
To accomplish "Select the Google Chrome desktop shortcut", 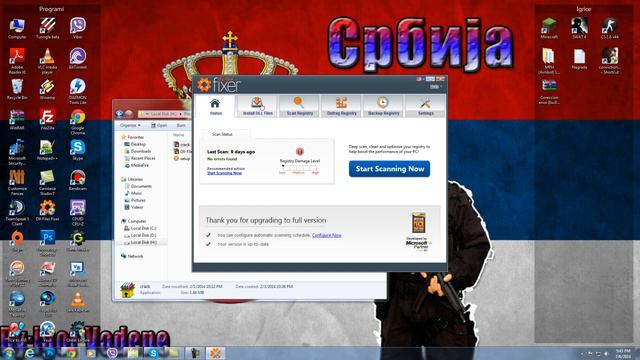I will 78,122.
